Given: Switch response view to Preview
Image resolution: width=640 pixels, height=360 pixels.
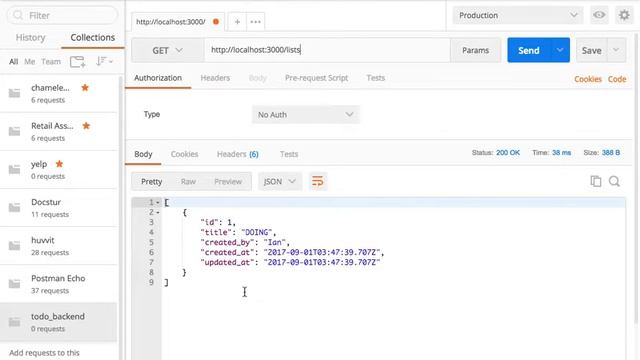Looking at the screenshot, I should pyautogui.click(x=228, y=182).
